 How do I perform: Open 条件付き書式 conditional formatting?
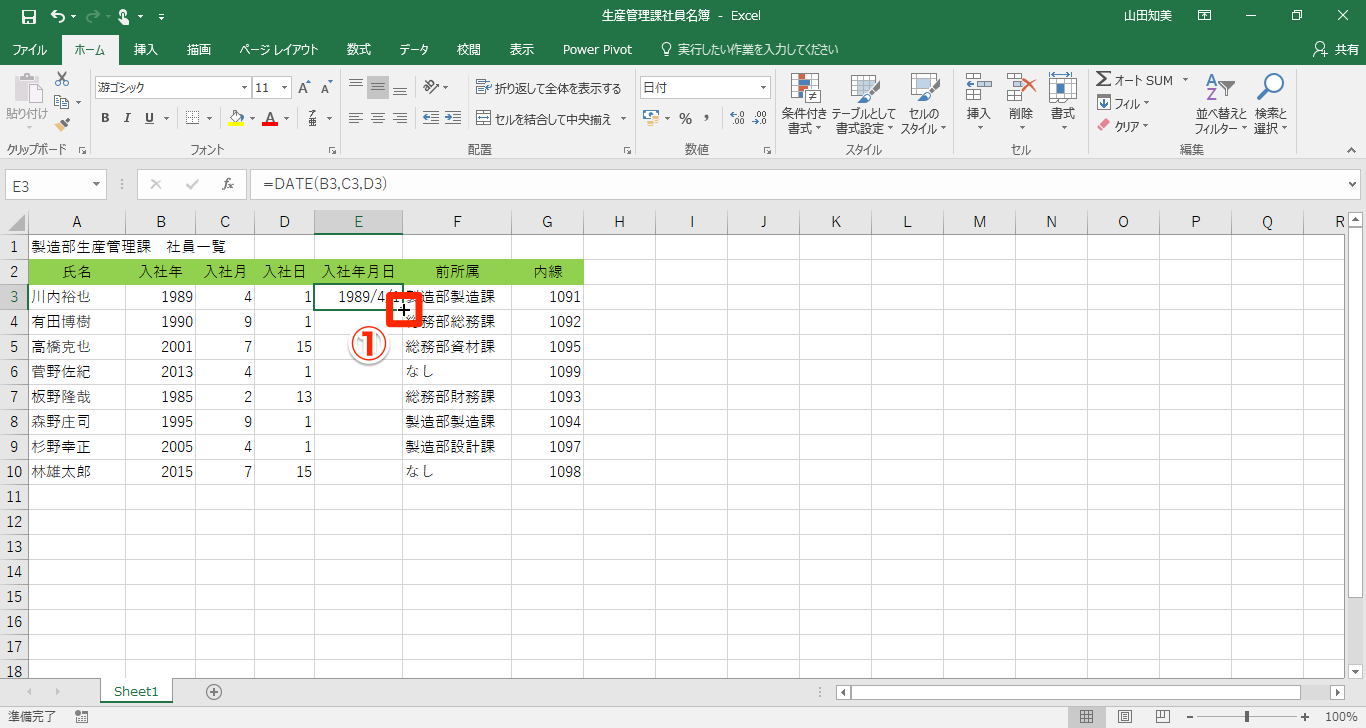coord(805,104)
